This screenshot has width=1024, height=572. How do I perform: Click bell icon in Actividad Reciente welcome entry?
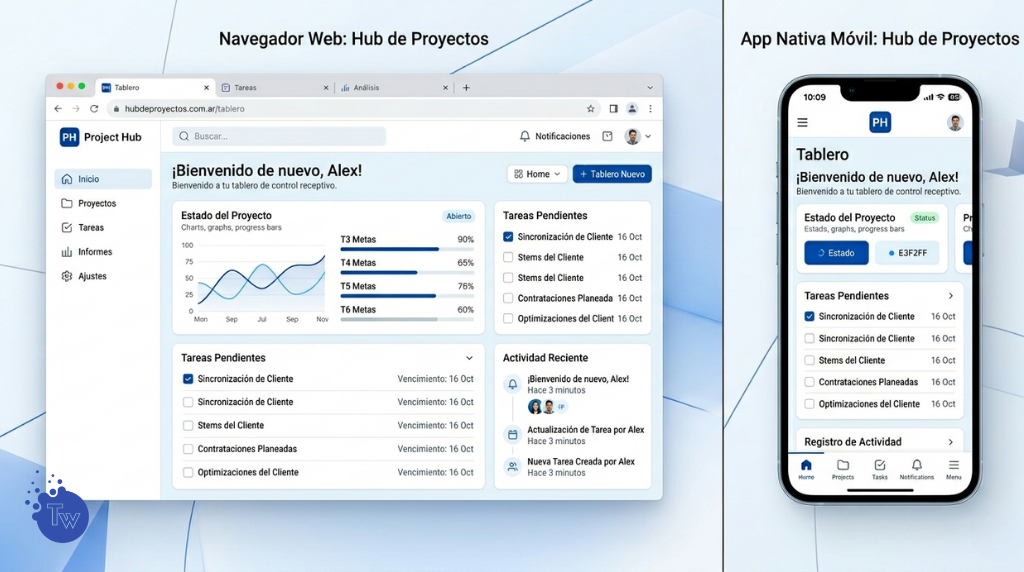tap(513, 384)
